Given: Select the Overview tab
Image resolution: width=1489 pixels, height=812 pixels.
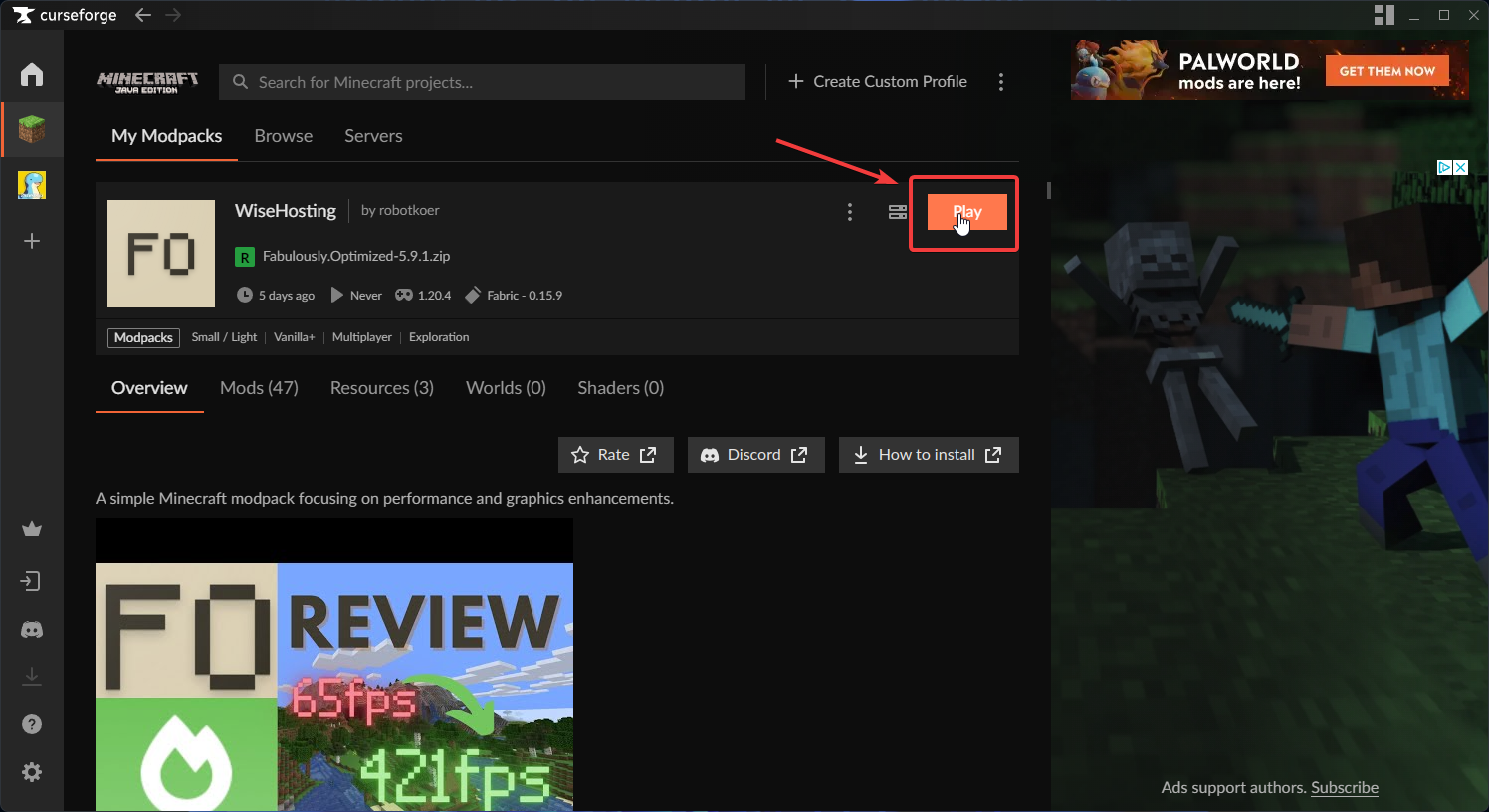Looking at the screenshot, I should (149, 388).
